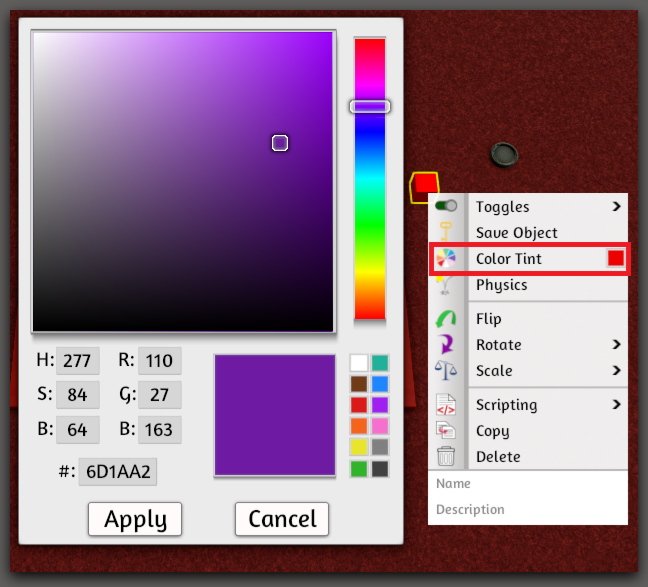Expand the Rotate submenu arrow
Viewport: 648px width, 587px height.
617,344
